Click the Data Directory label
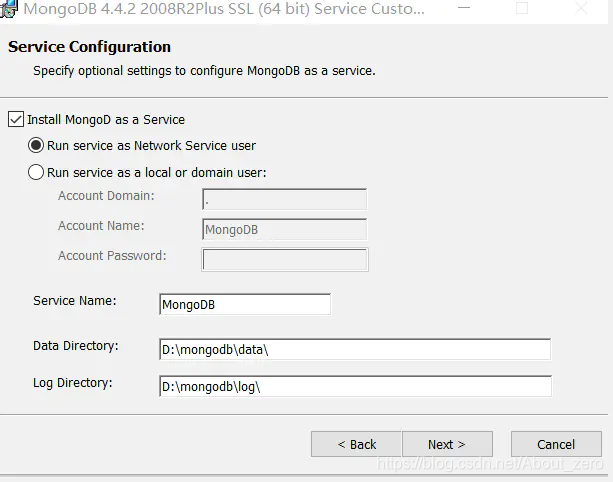This screenshot has width=613, height=482. [75, 346]
